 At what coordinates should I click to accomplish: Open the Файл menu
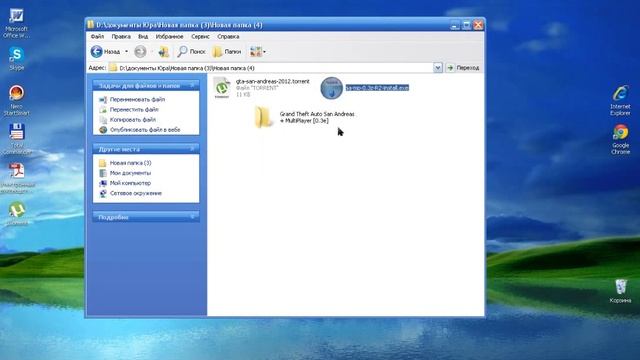(97, 36)
